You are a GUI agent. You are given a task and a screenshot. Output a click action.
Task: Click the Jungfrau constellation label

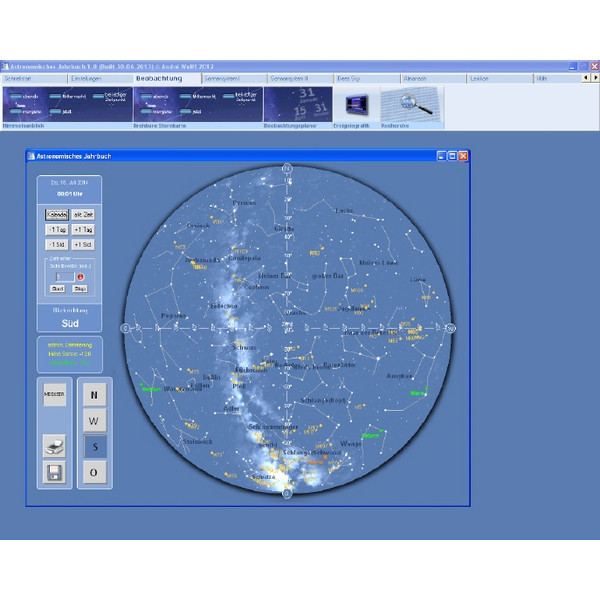399,376
